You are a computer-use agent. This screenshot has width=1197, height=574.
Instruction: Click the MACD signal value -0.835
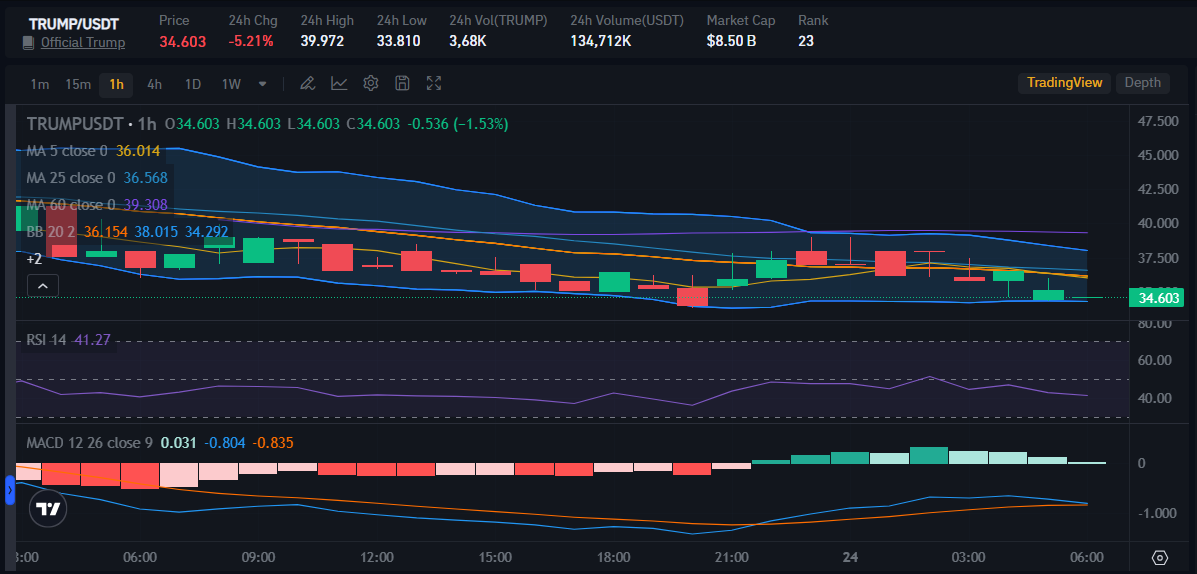point(273,443)
